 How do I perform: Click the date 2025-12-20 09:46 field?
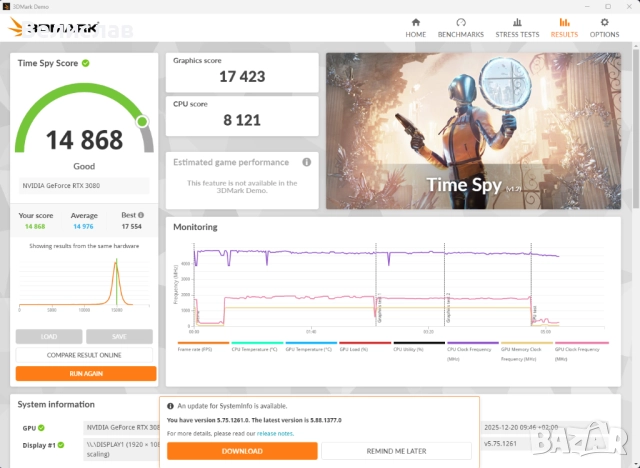point(521,428)
